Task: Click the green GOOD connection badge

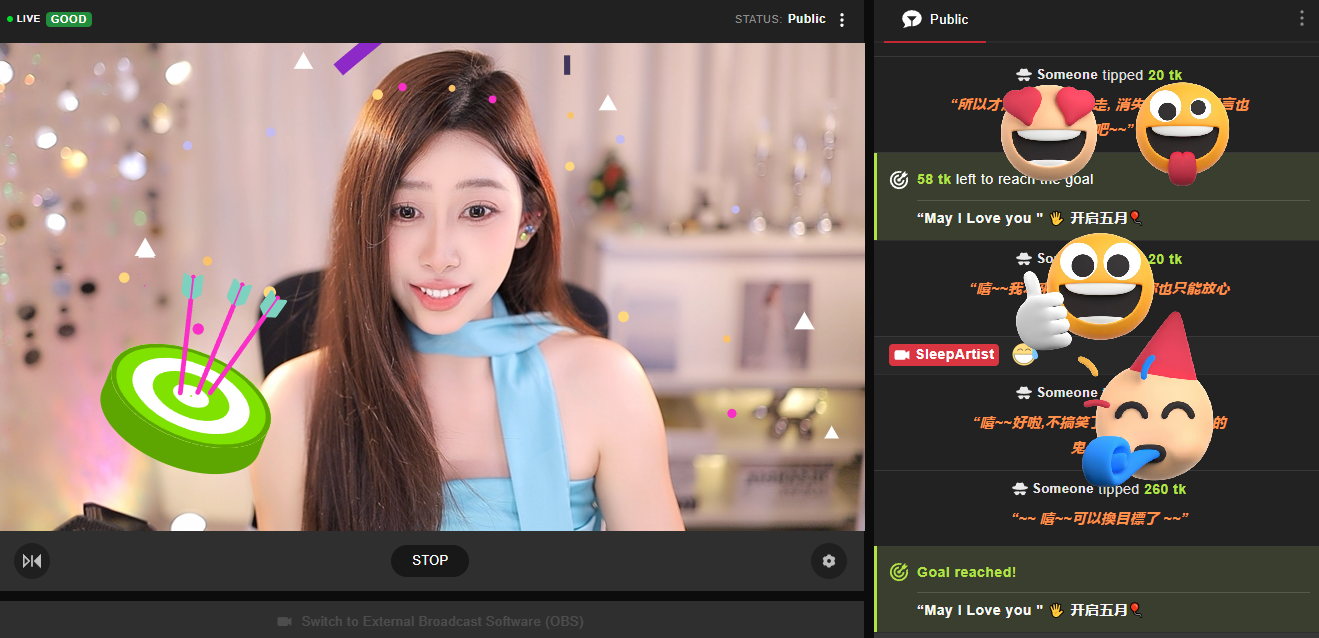Action: tap(69, 19)
